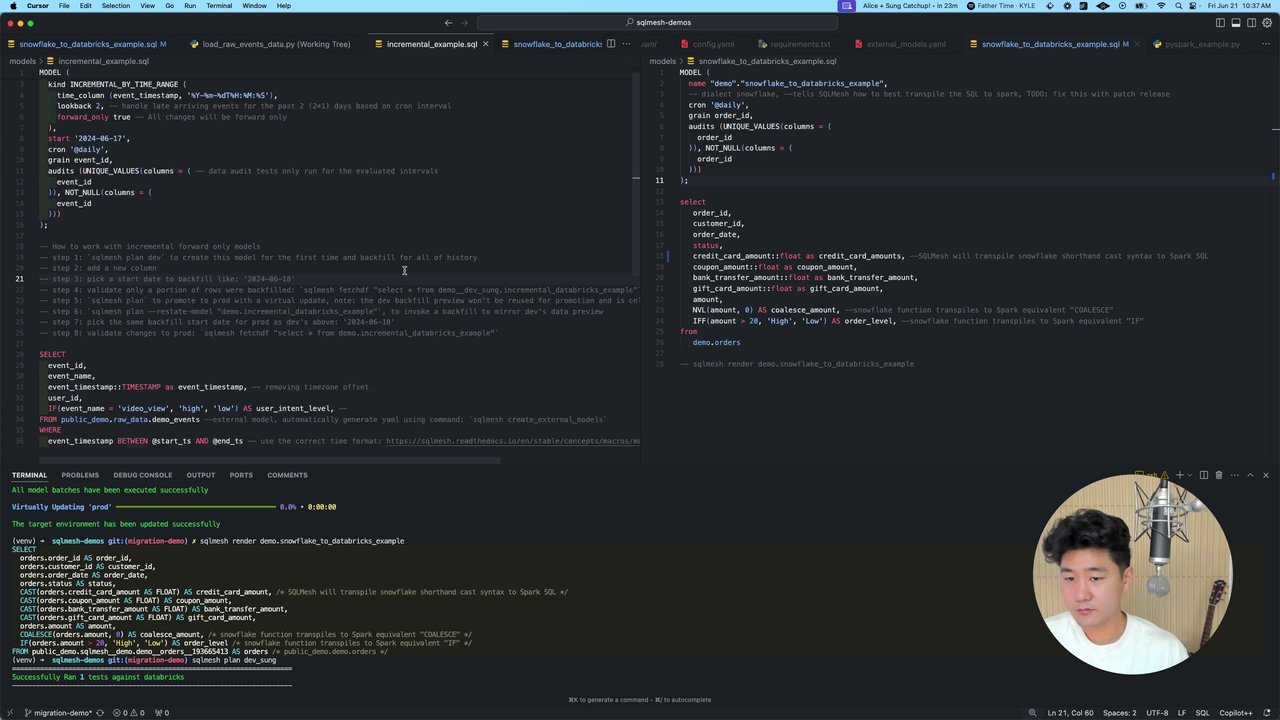Switch to load_raw_events_data.py (Working Tree) tab
Viewport: 1280px width, 720px height.
click(x=276, y=44)
